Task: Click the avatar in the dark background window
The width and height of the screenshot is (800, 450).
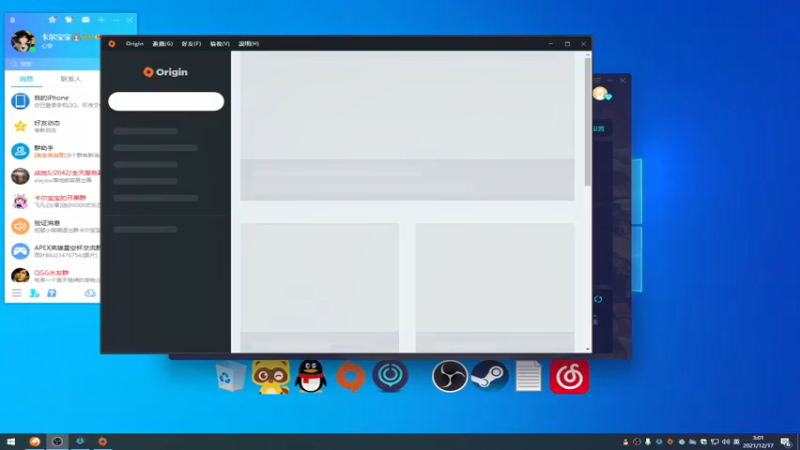Action: pos(600,93)
